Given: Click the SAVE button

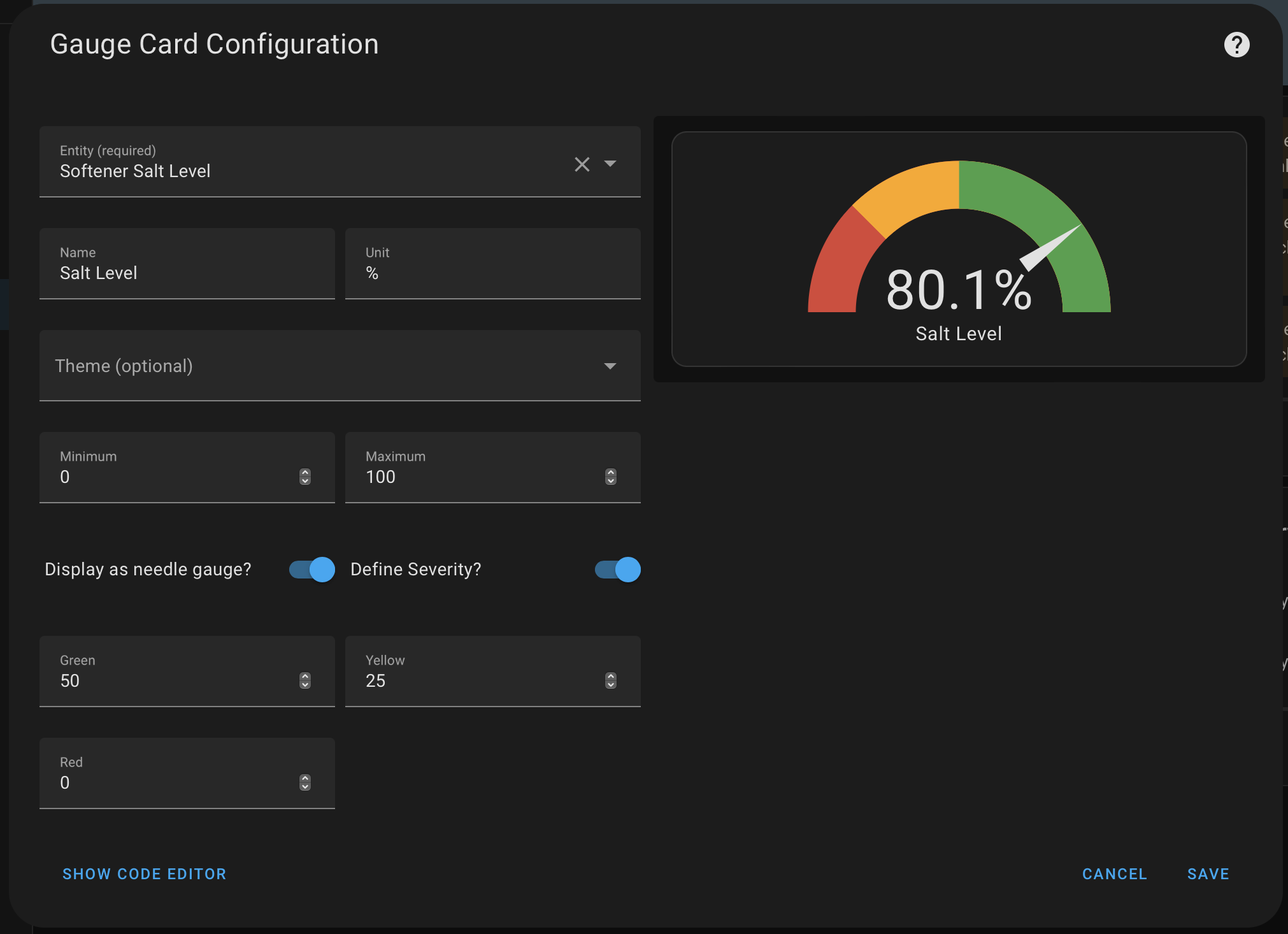Looking at the screenshot, I should pos(1208,874).
